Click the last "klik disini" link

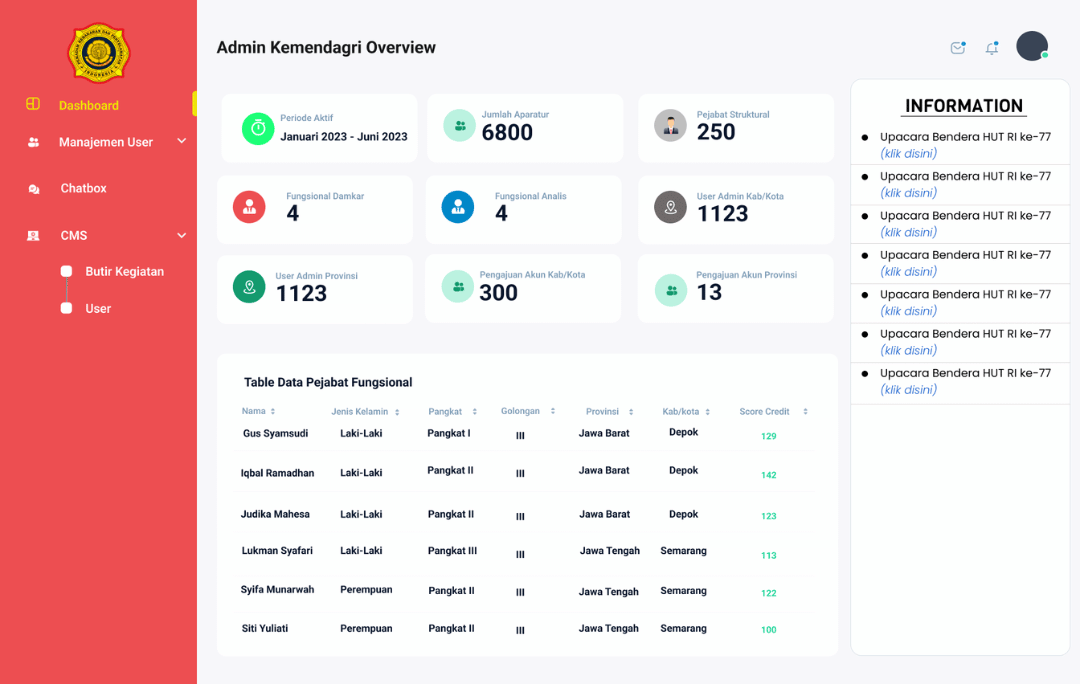coord(908,390)
